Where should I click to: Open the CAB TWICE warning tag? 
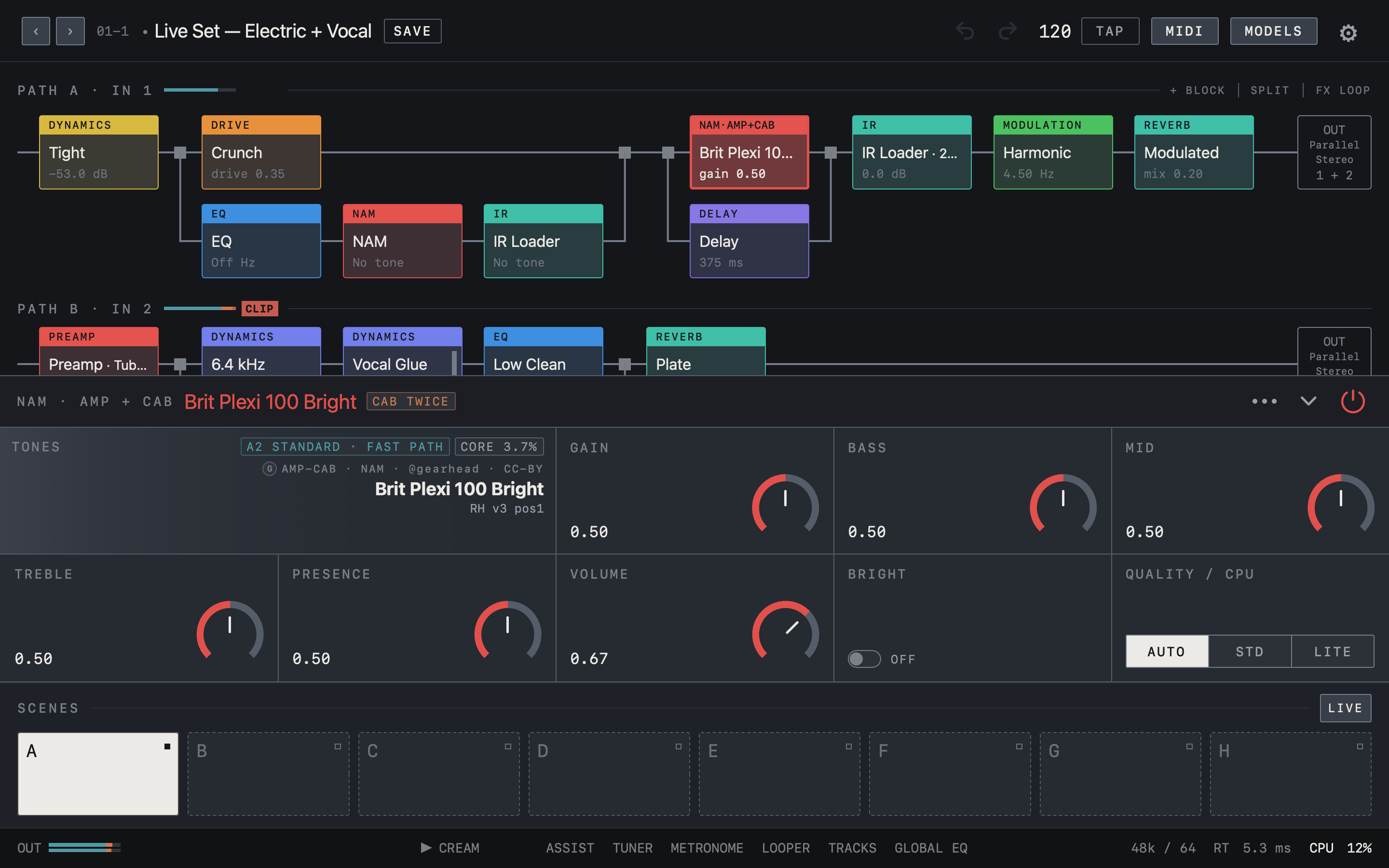[x=410, y=401]
